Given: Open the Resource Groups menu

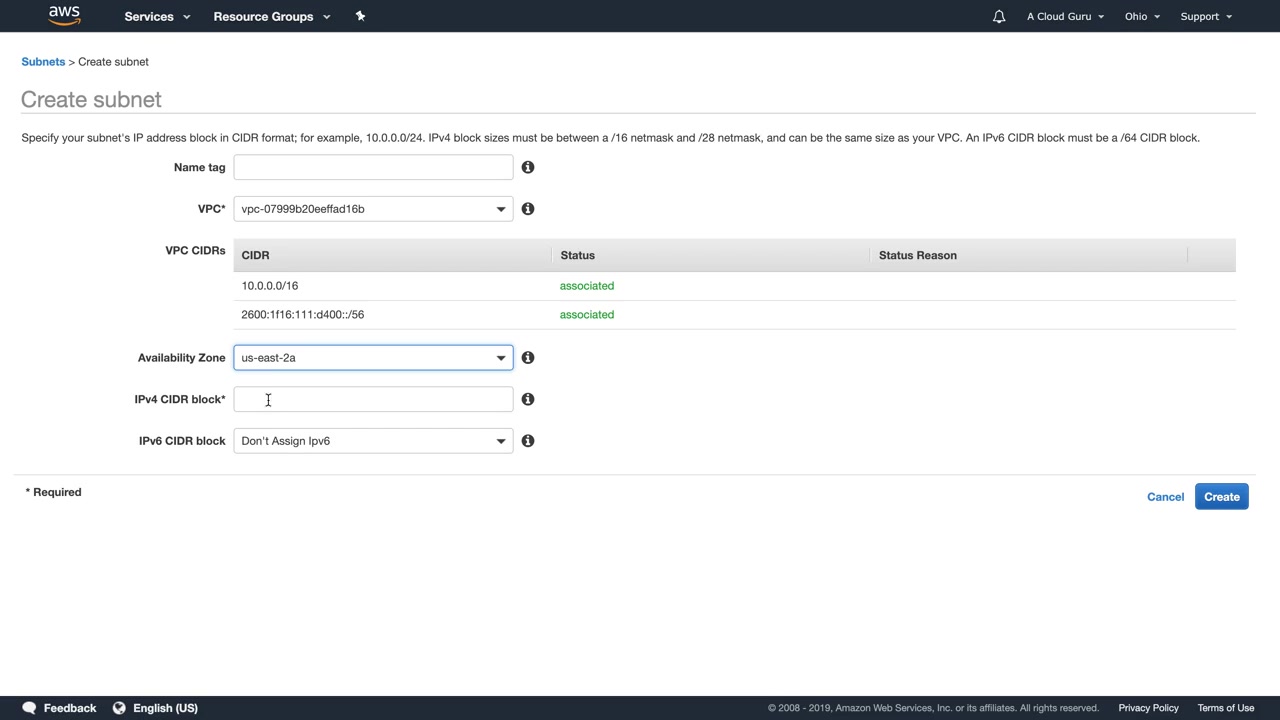Looking at the screenshot, I should coord(271,16).
